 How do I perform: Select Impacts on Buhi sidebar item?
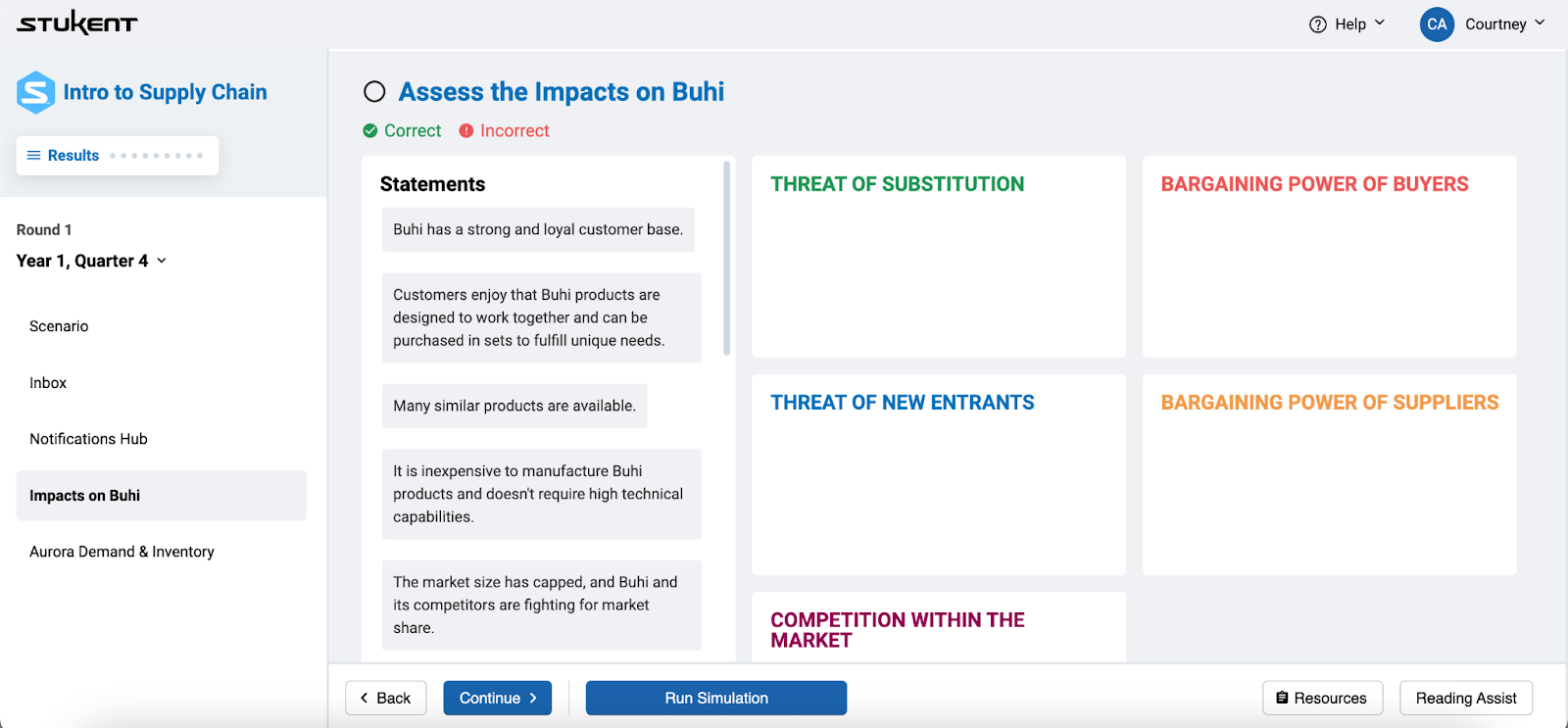pos(162,496)
